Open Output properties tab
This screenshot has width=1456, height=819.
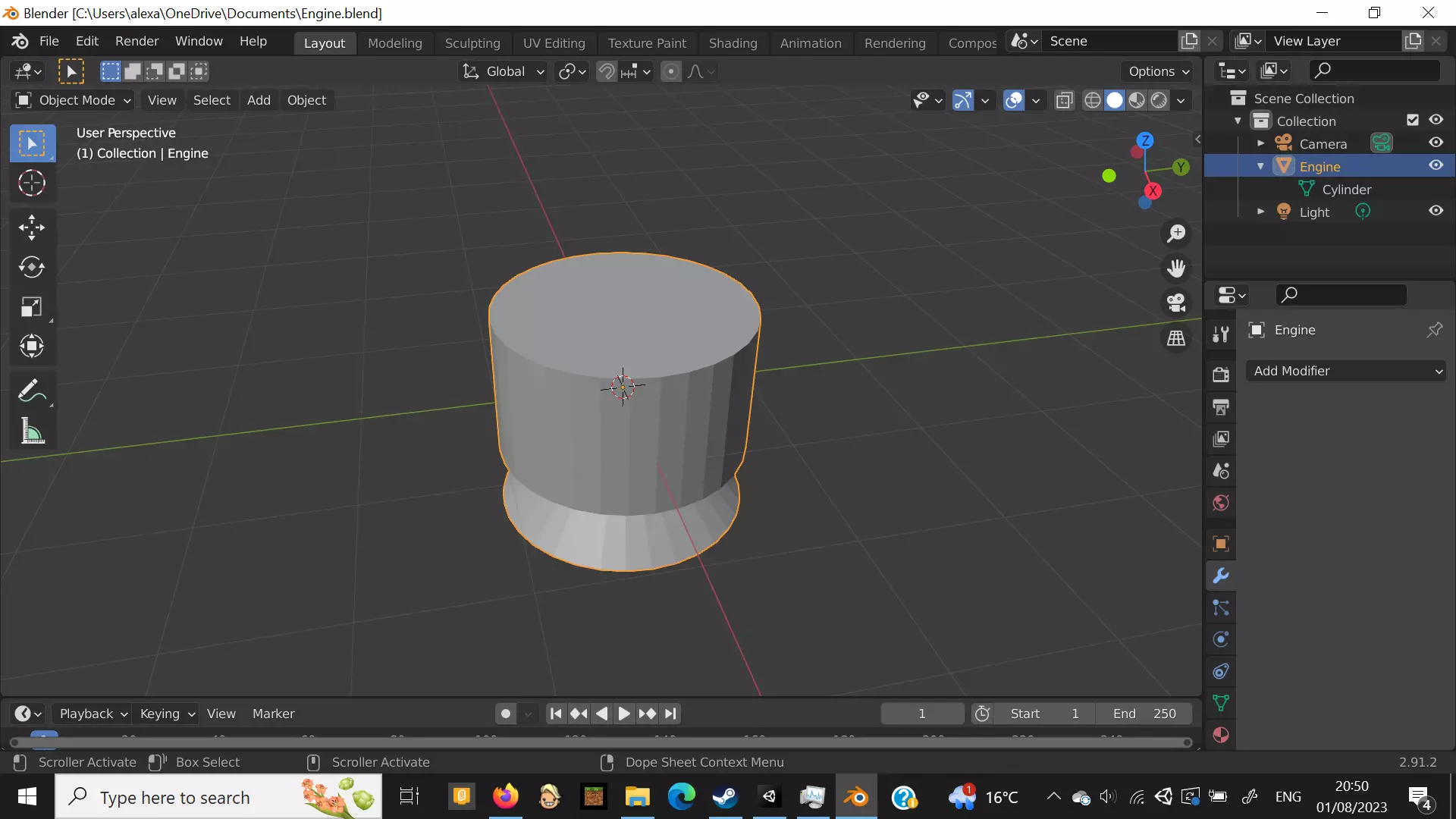[1221, 407]
